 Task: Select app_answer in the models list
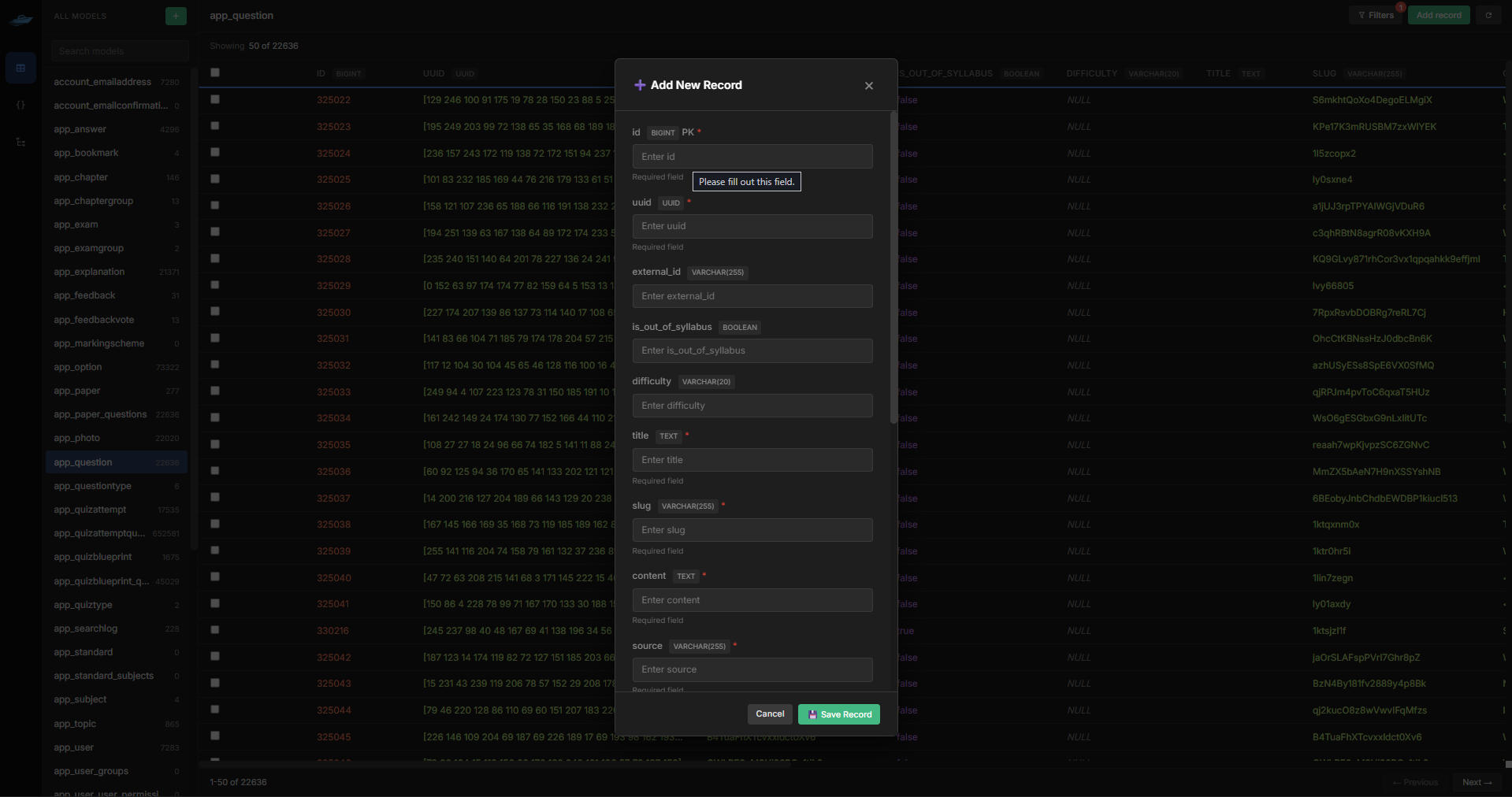pyautogui.click(x=80, y=129)
